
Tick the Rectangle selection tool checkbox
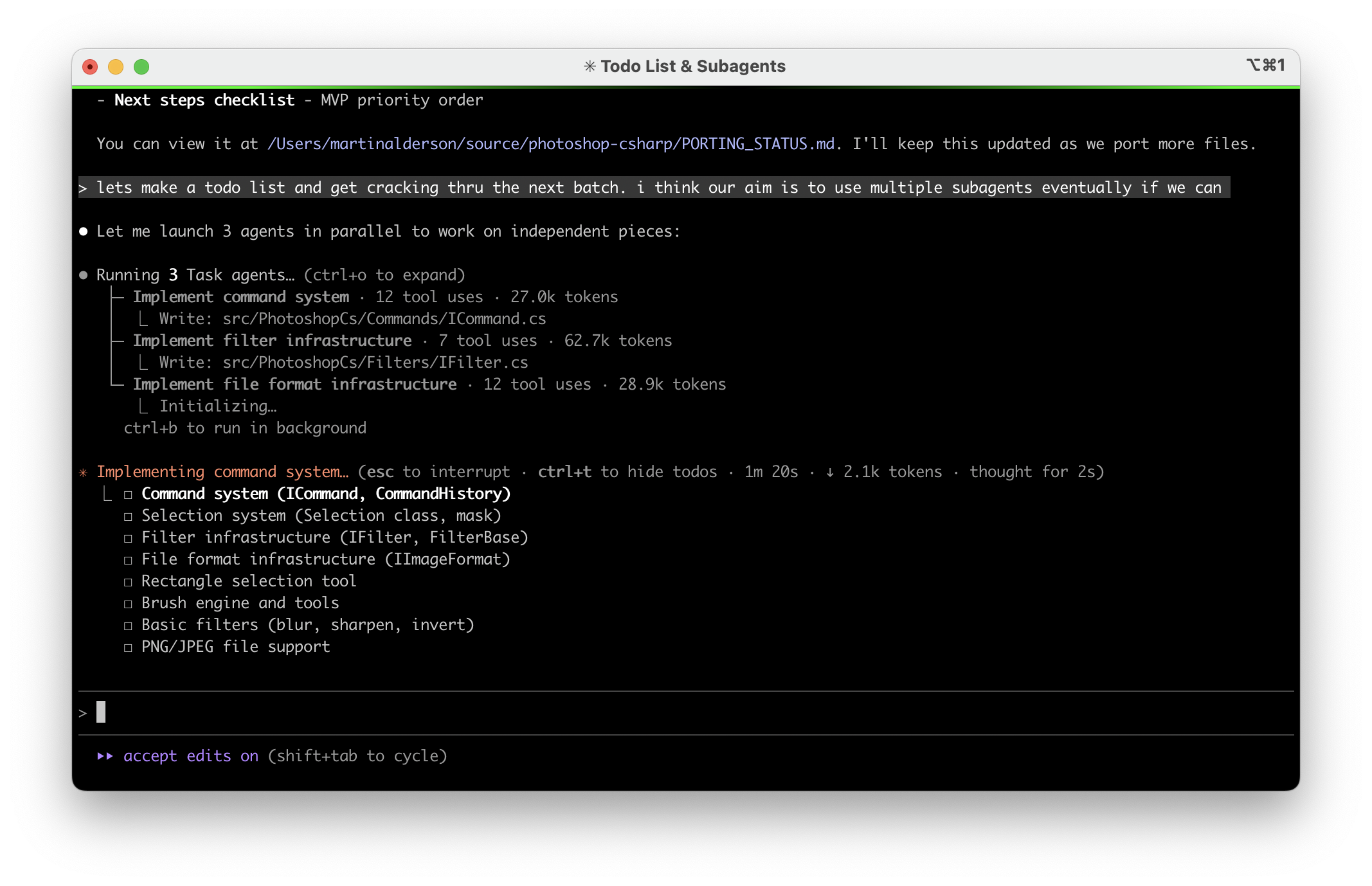(x=128, y=582)
